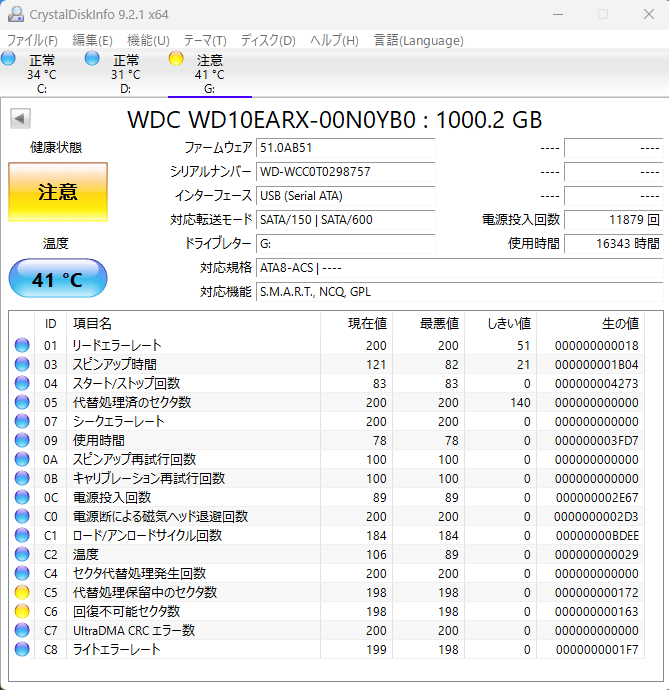This screenshot has height=690, width=669.
Task: Select the D: drive tab at 31 °C
Action: click(x=125, y=73)
